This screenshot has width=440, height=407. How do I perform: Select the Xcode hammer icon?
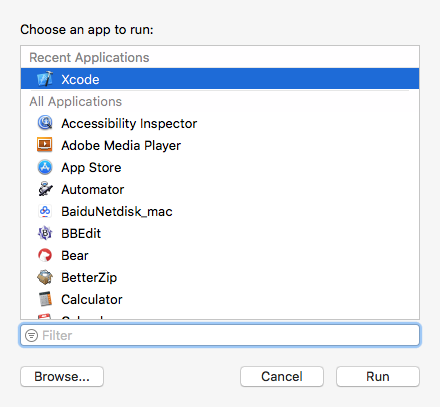tap(45, 79)
